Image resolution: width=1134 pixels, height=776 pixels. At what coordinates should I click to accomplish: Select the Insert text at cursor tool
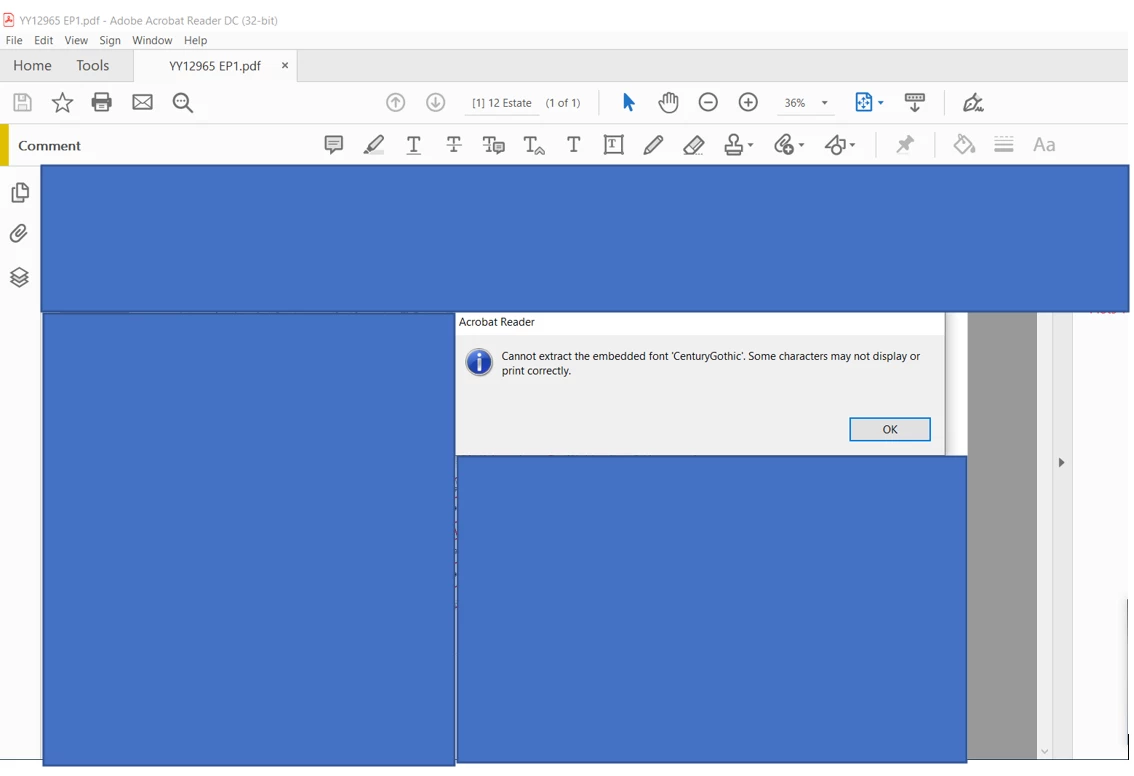click(534, 145)
